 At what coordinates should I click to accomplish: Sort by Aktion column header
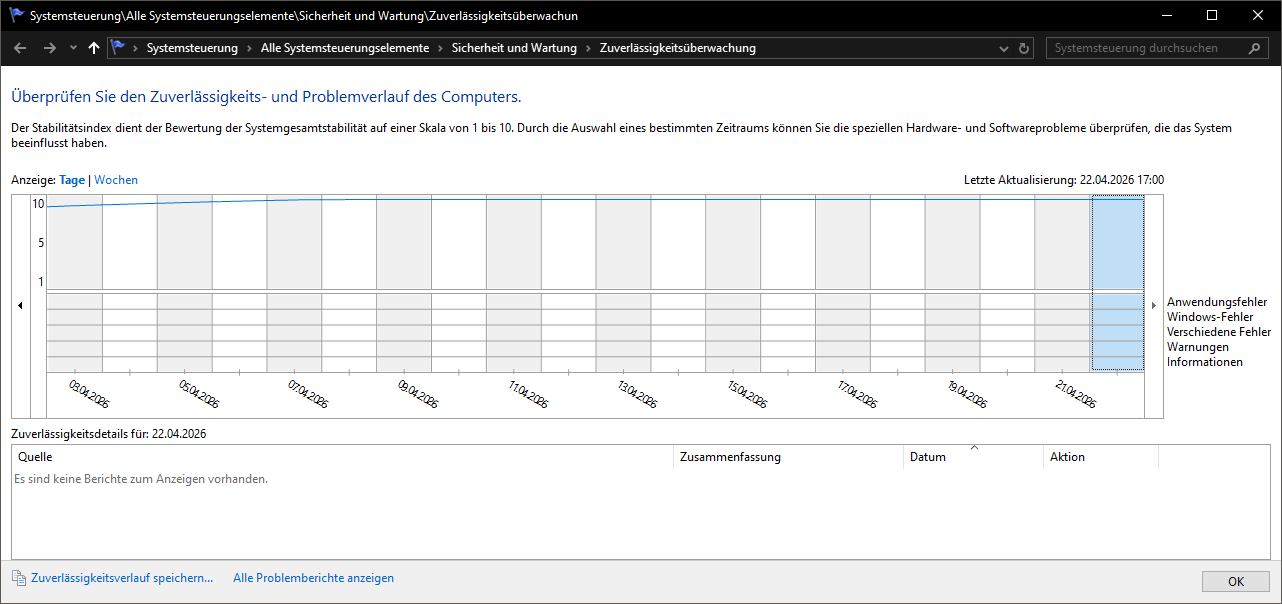(1101, 457)
